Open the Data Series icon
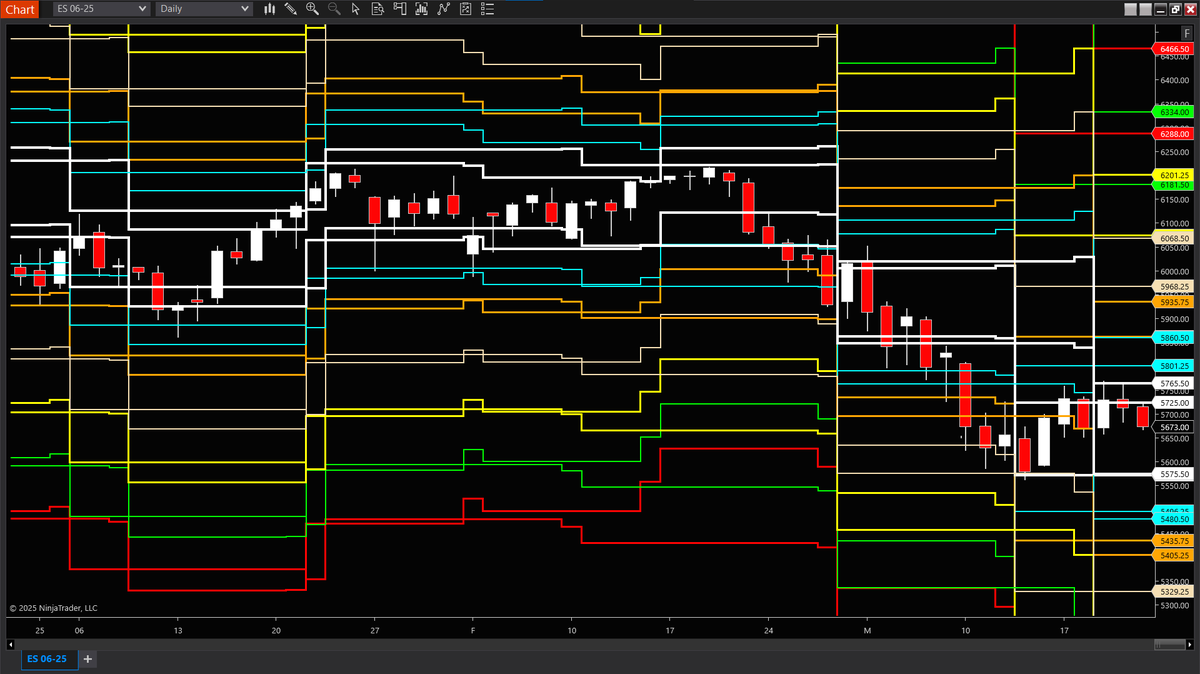The width and height of the screenshot is (1200, 674). point(421,9)
